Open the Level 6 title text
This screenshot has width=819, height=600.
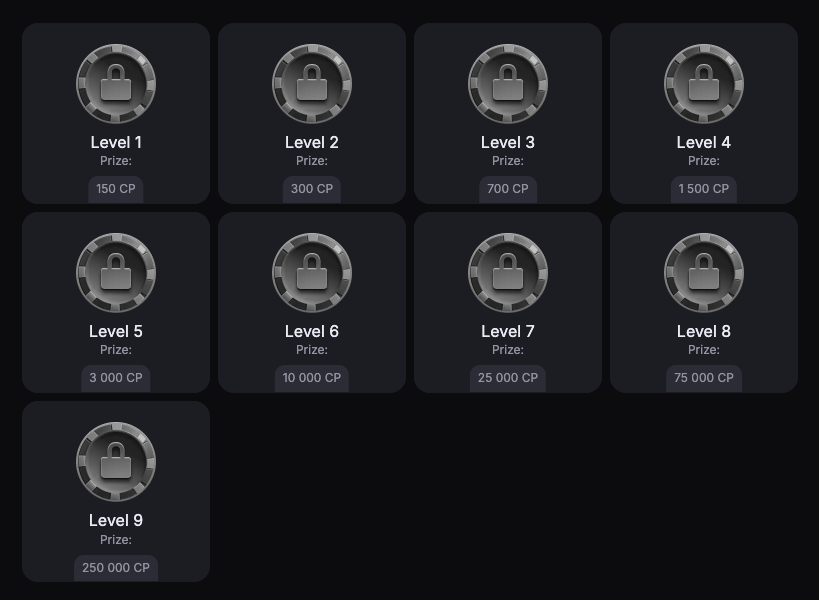pyautogui.click(x=312, y=331)
